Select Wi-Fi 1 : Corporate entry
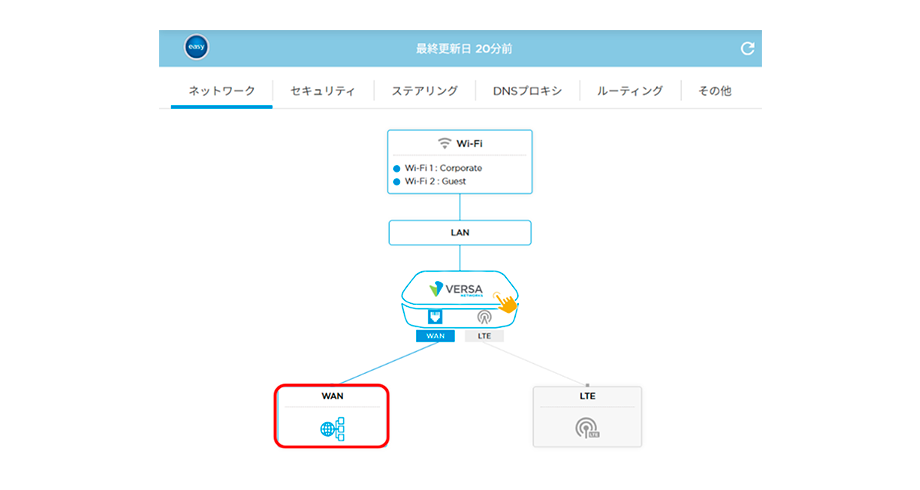This screenshot has height=490, width=920. (x=442, y=168)
